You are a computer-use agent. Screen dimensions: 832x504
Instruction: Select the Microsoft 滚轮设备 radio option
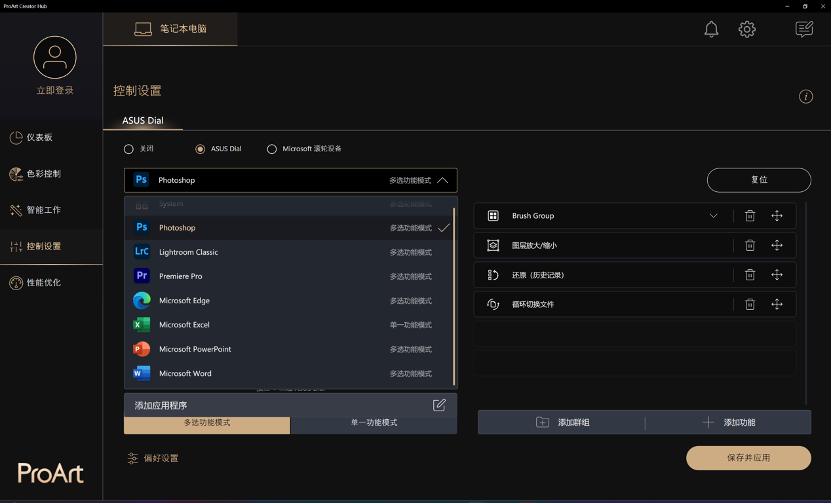(272, 149)
